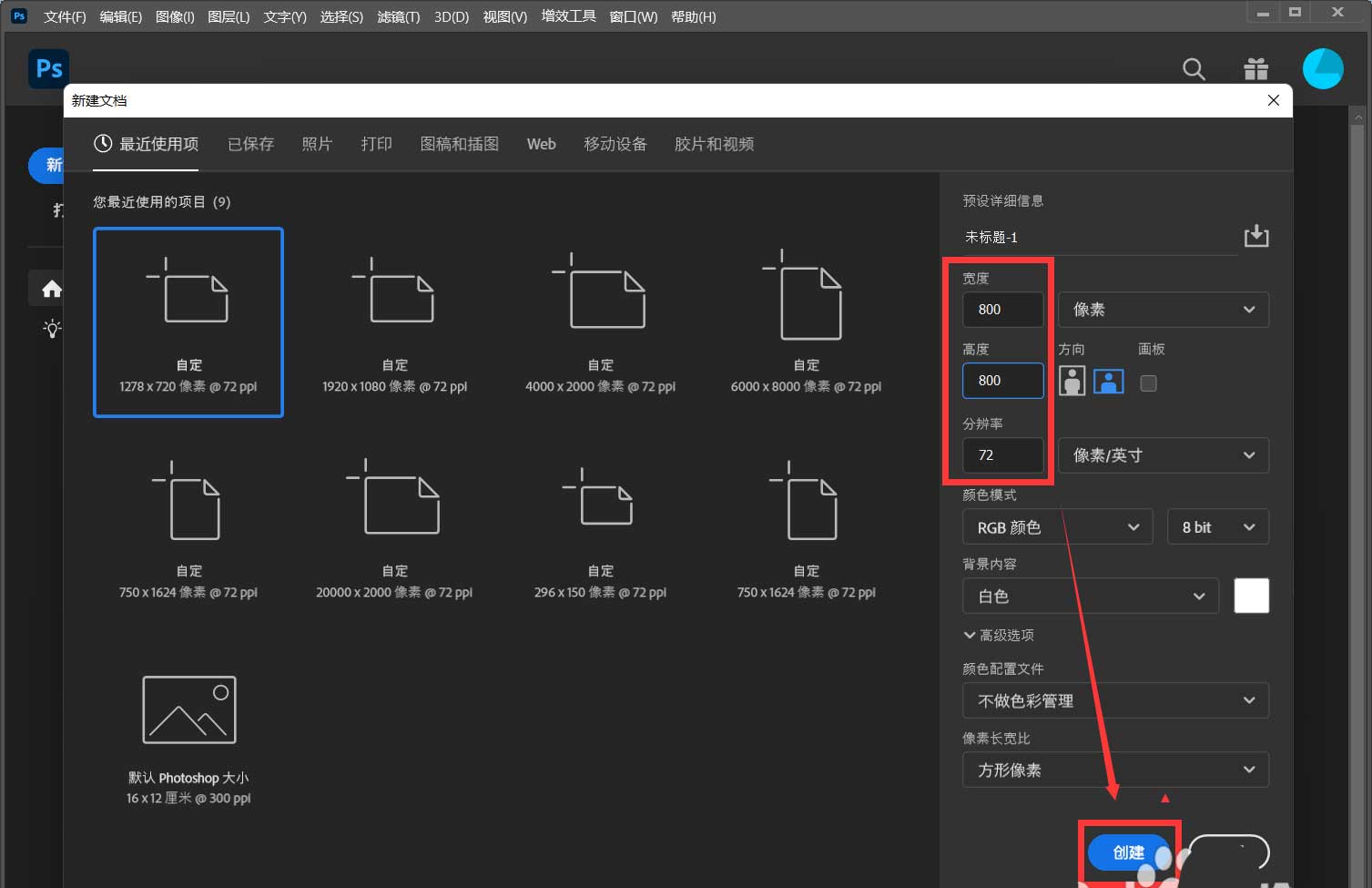Image resolution: width=1372 pixels, height=888 pixels.
Task: Open the 帮助(H) menu
Action: tap(694, 16)
